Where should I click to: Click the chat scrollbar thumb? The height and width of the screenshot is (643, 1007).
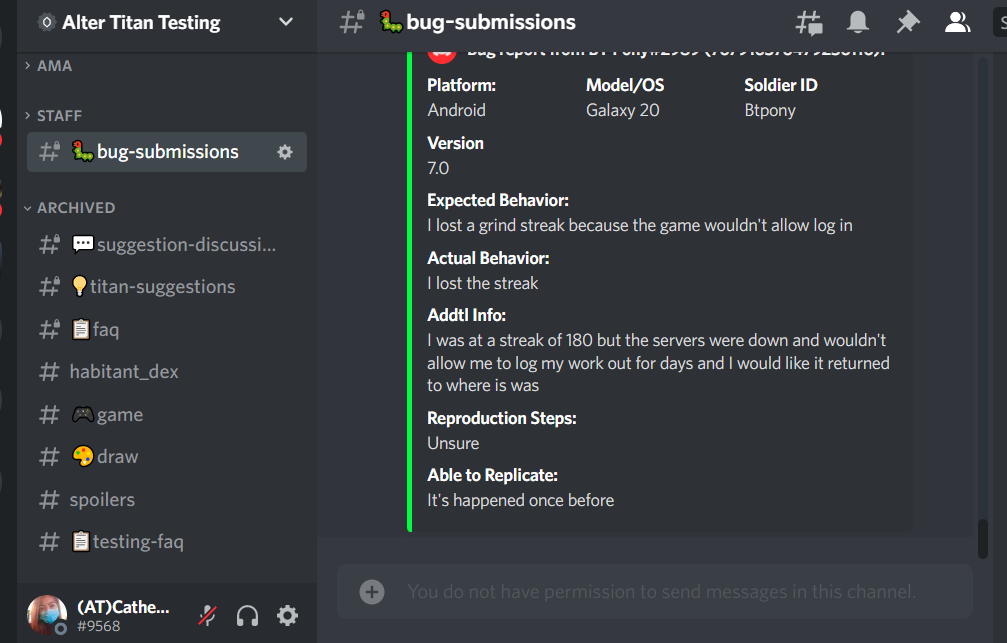click(983, 538)
